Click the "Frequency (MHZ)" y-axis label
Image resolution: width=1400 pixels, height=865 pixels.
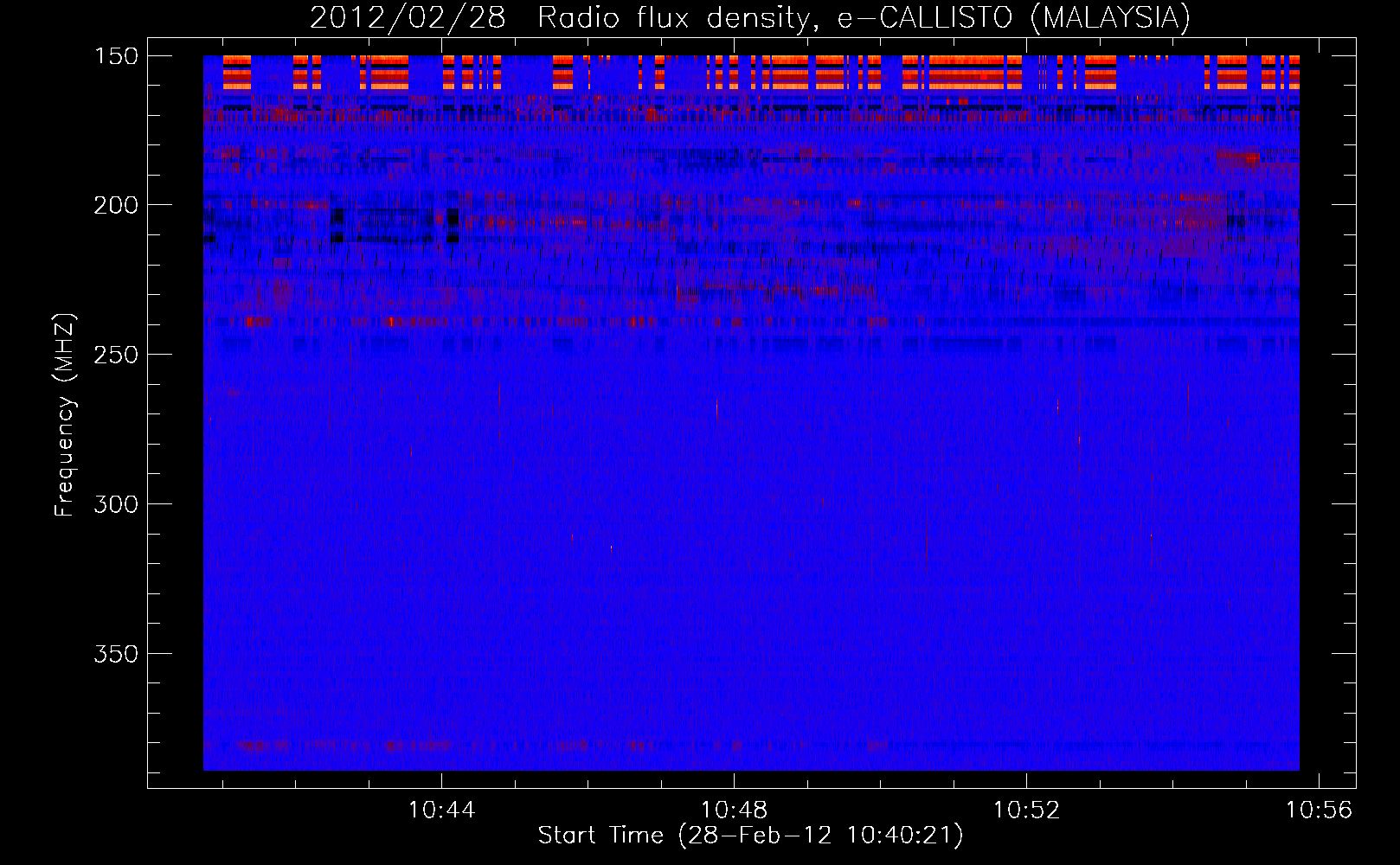click(65, 414)
